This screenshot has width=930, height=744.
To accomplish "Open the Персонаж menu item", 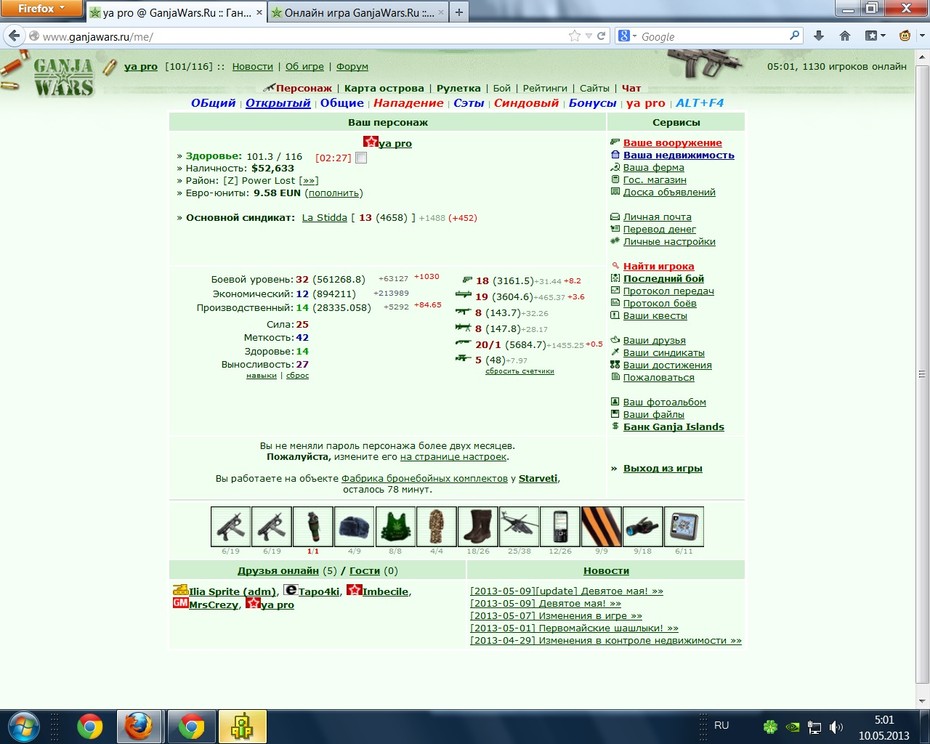I will point(304,88).
